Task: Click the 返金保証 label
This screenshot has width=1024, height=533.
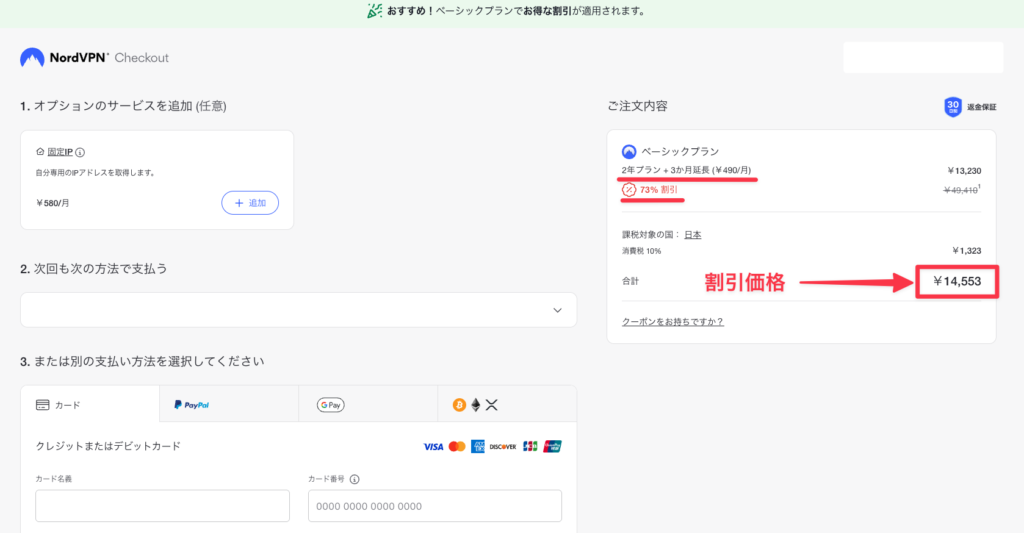Action: tap(982, 107)
